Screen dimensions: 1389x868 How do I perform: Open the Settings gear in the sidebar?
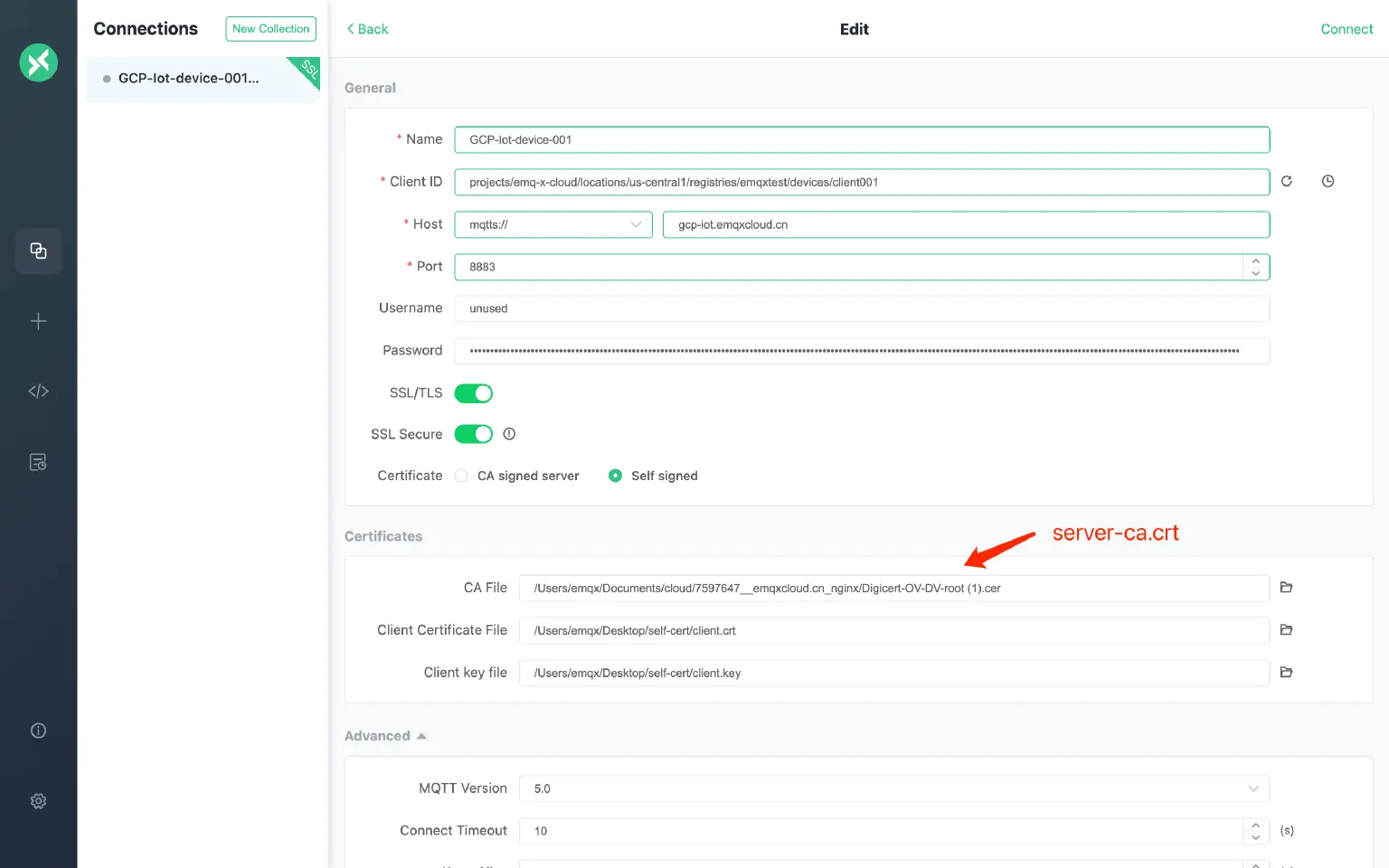click(x=38, y=801)
